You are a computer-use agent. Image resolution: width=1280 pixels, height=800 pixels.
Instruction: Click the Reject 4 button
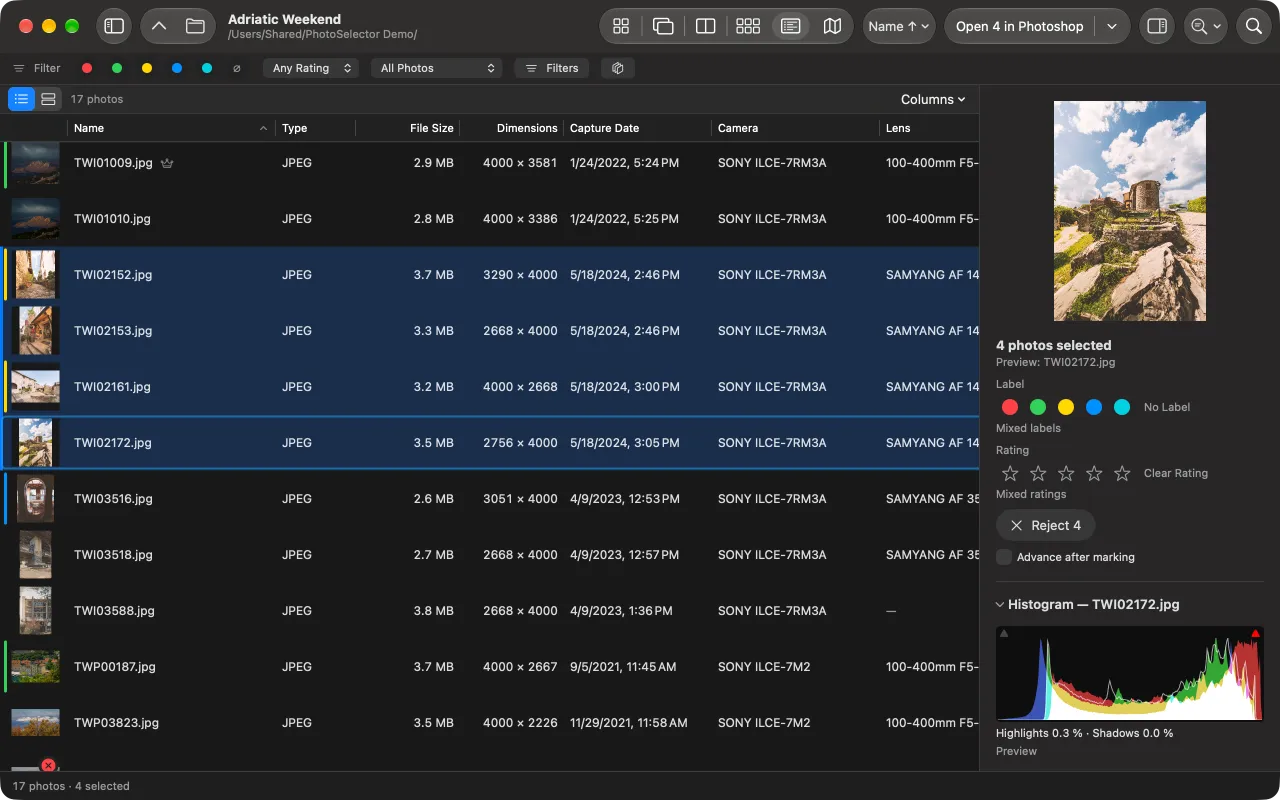tap(1045, 525)
